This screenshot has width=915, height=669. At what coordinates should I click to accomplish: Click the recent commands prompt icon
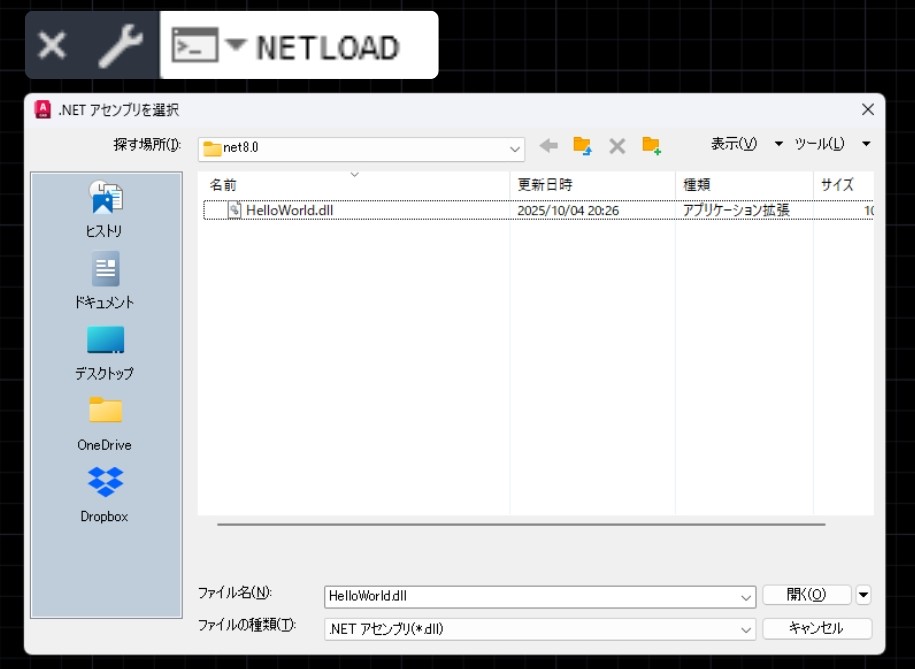pyautogui.click(x=195, y=46)
